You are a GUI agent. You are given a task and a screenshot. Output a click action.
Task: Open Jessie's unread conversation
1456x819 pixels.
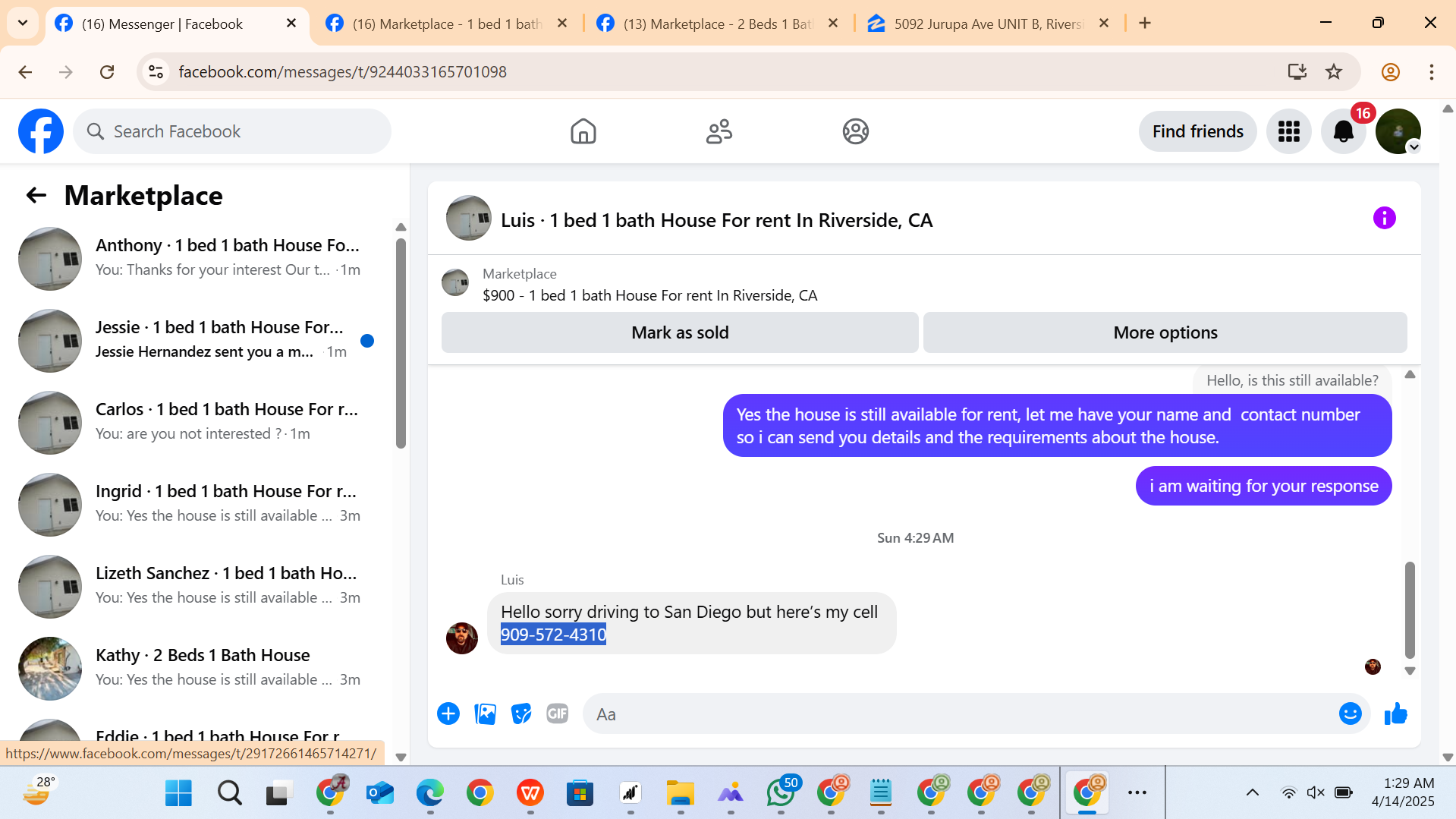point(199,340)
